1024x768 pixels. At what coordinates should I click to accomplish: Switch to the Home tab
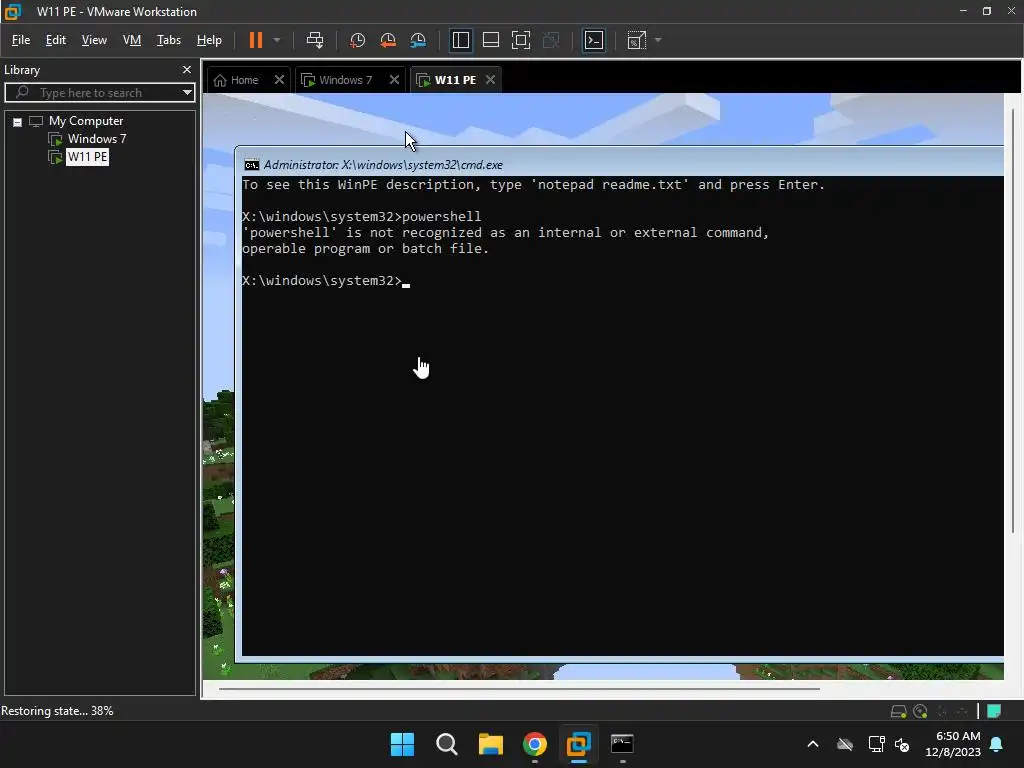(237, 80)
